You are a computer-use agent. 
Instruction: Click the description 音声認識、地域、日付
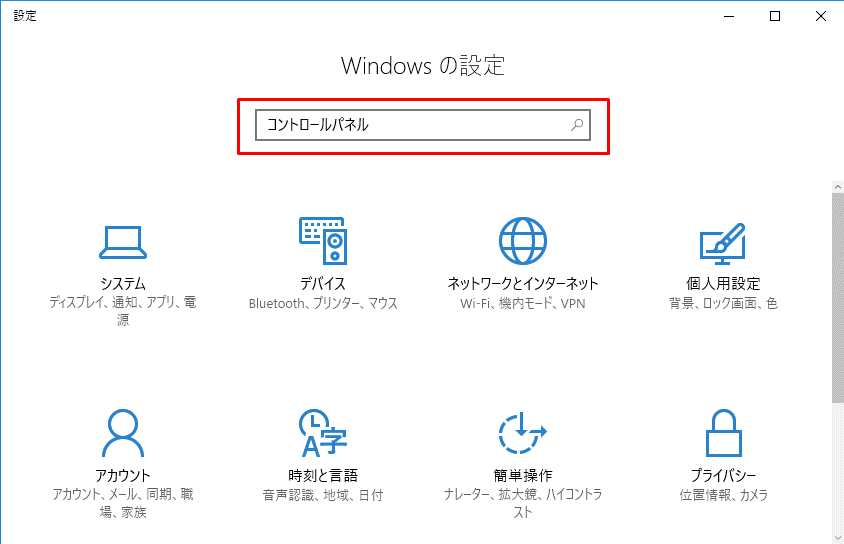pos(323,496)
